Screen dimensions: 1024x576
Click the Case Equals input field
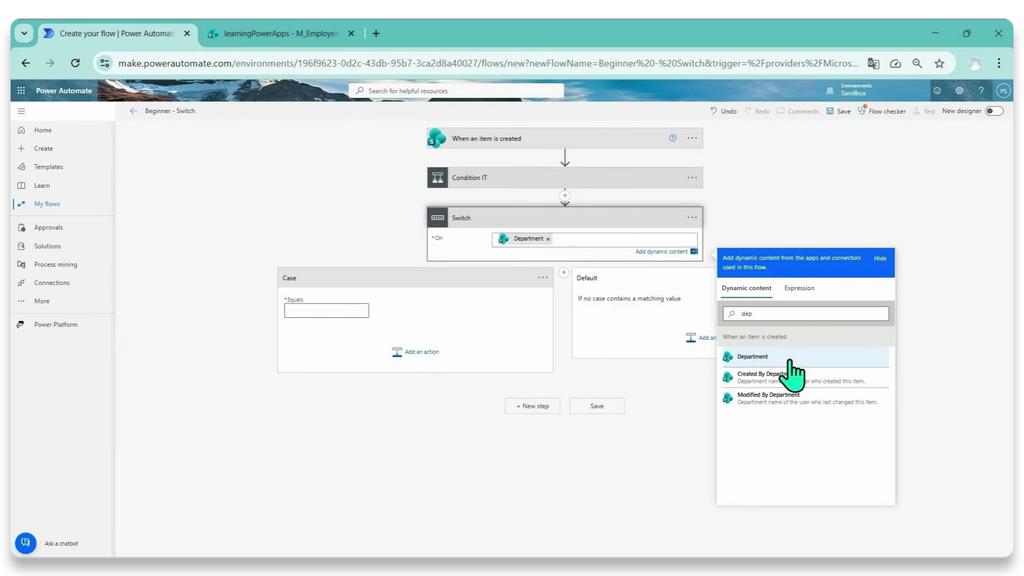pyautogui.click(x=327, y=311)
